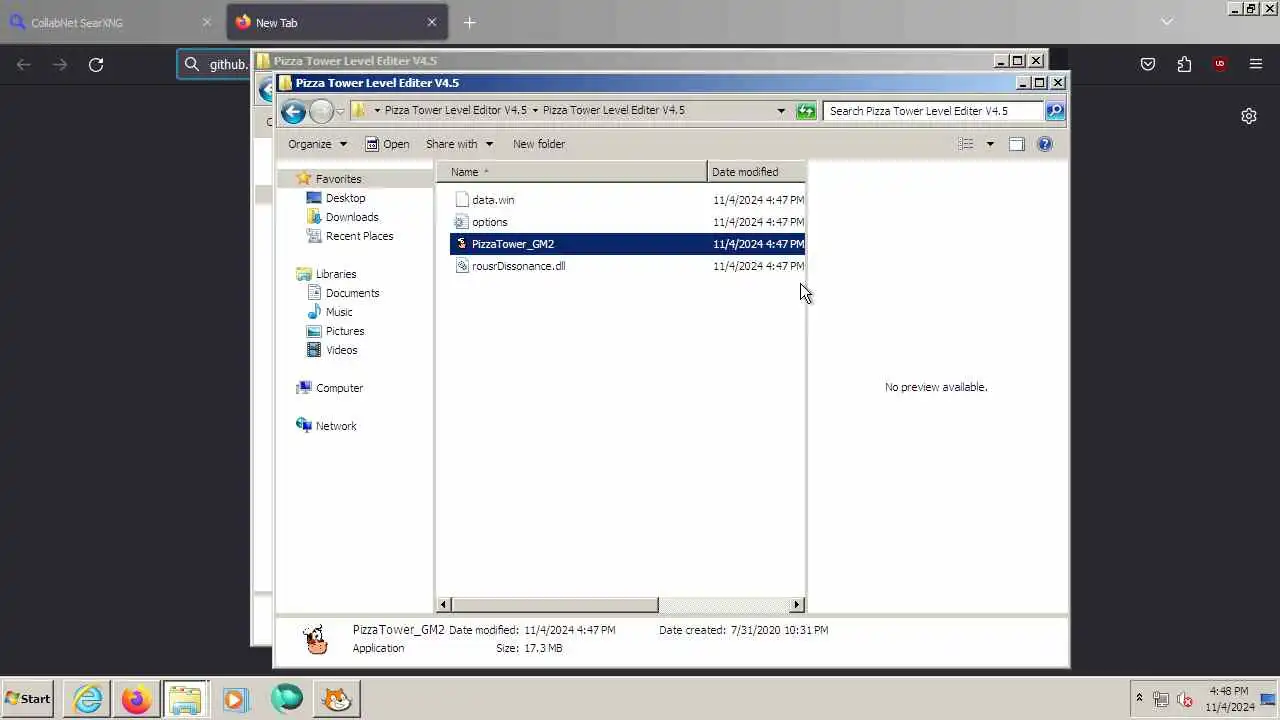Screen dimensions: 1280x720
Task: Click the folder icon in the address bar
Action: 359,110
